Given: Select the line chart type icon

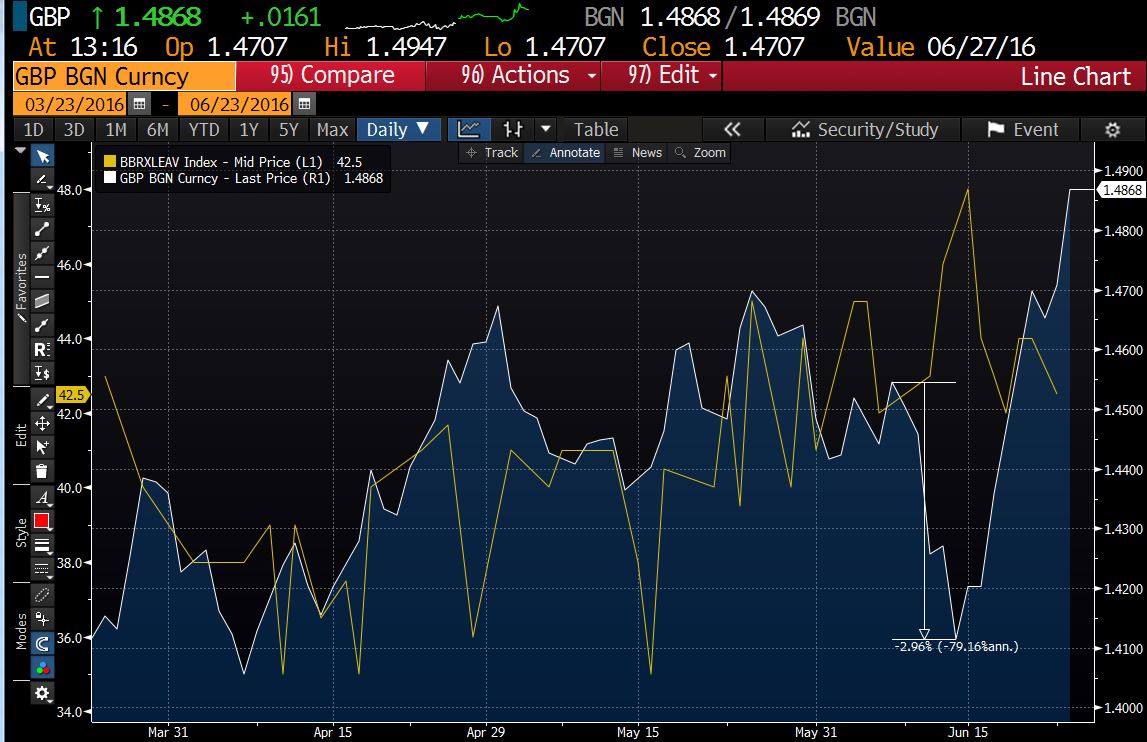Looking at the screenshot, I should click(468, 130).
